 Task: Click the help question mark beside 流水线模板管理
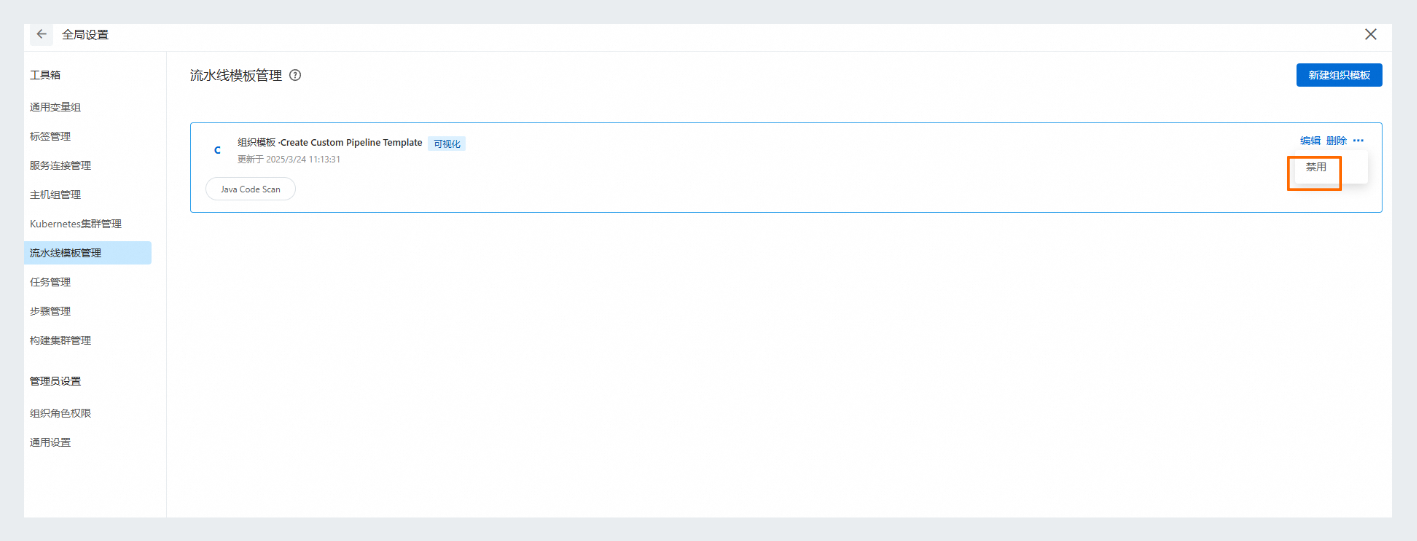click(x=296, y=75)
